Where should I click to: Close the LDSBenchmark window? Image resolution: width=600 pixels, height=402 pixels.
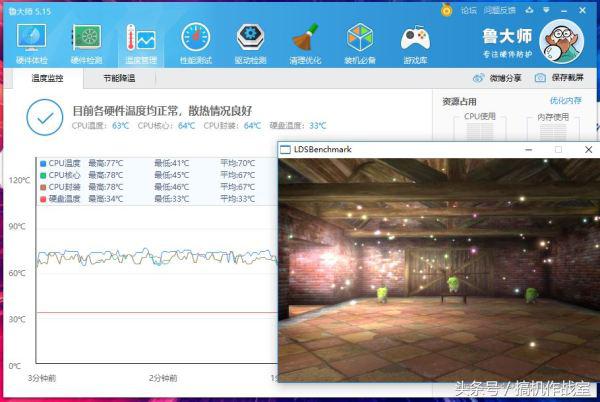[589, 150]
